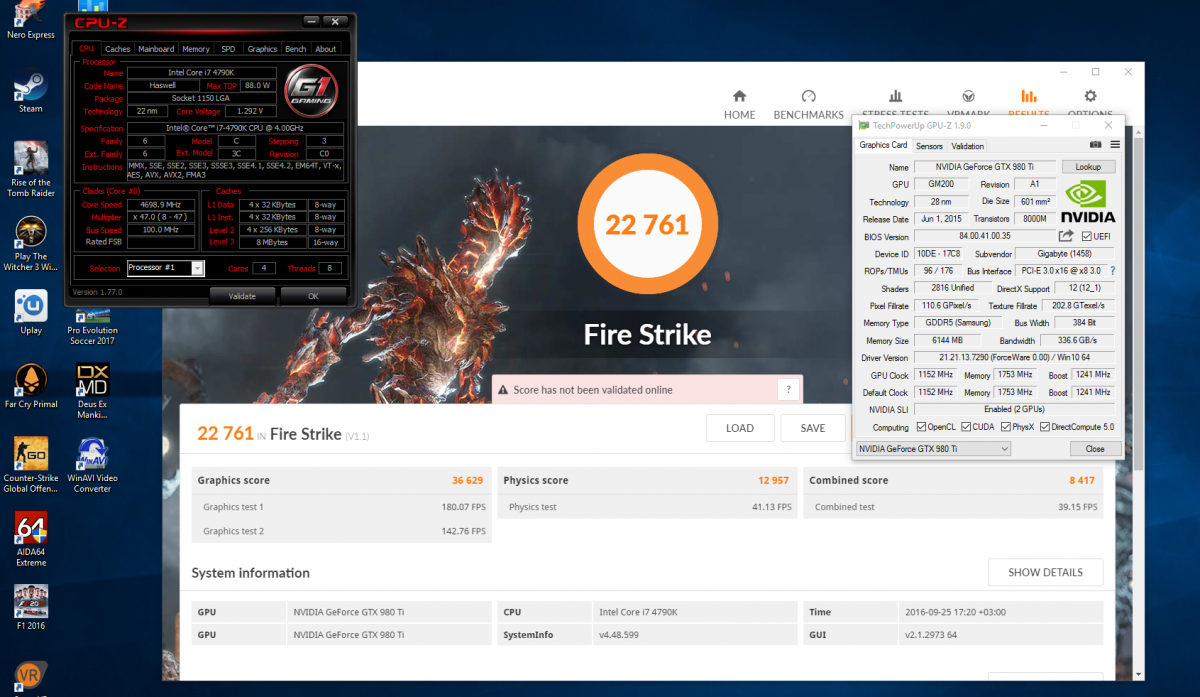Open the 3DMark Benchmarks section
The image size is (1200, 697).
(x=808, y=104)
